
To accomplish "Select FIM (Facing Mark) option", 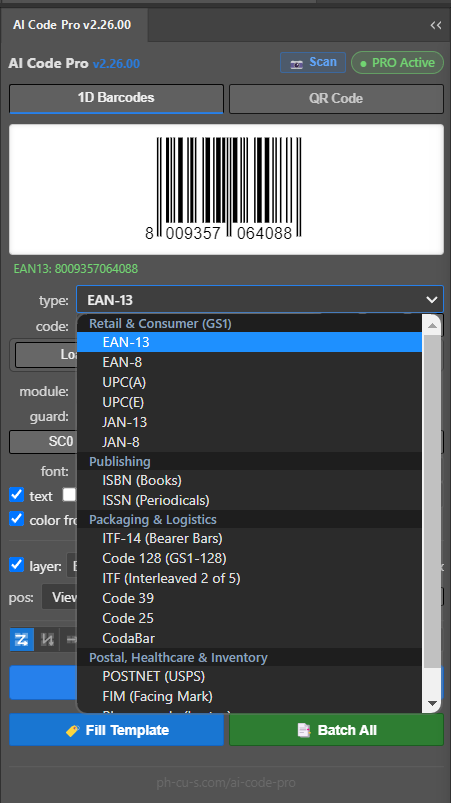I will [249, 696].
